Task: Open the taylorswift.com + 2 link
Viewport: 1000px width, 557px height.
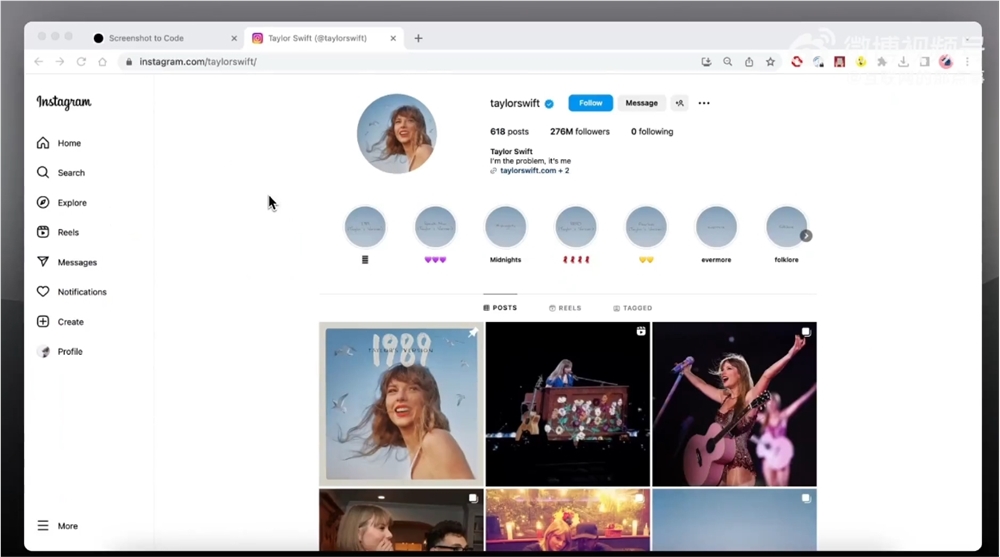Action: [534, 170]
